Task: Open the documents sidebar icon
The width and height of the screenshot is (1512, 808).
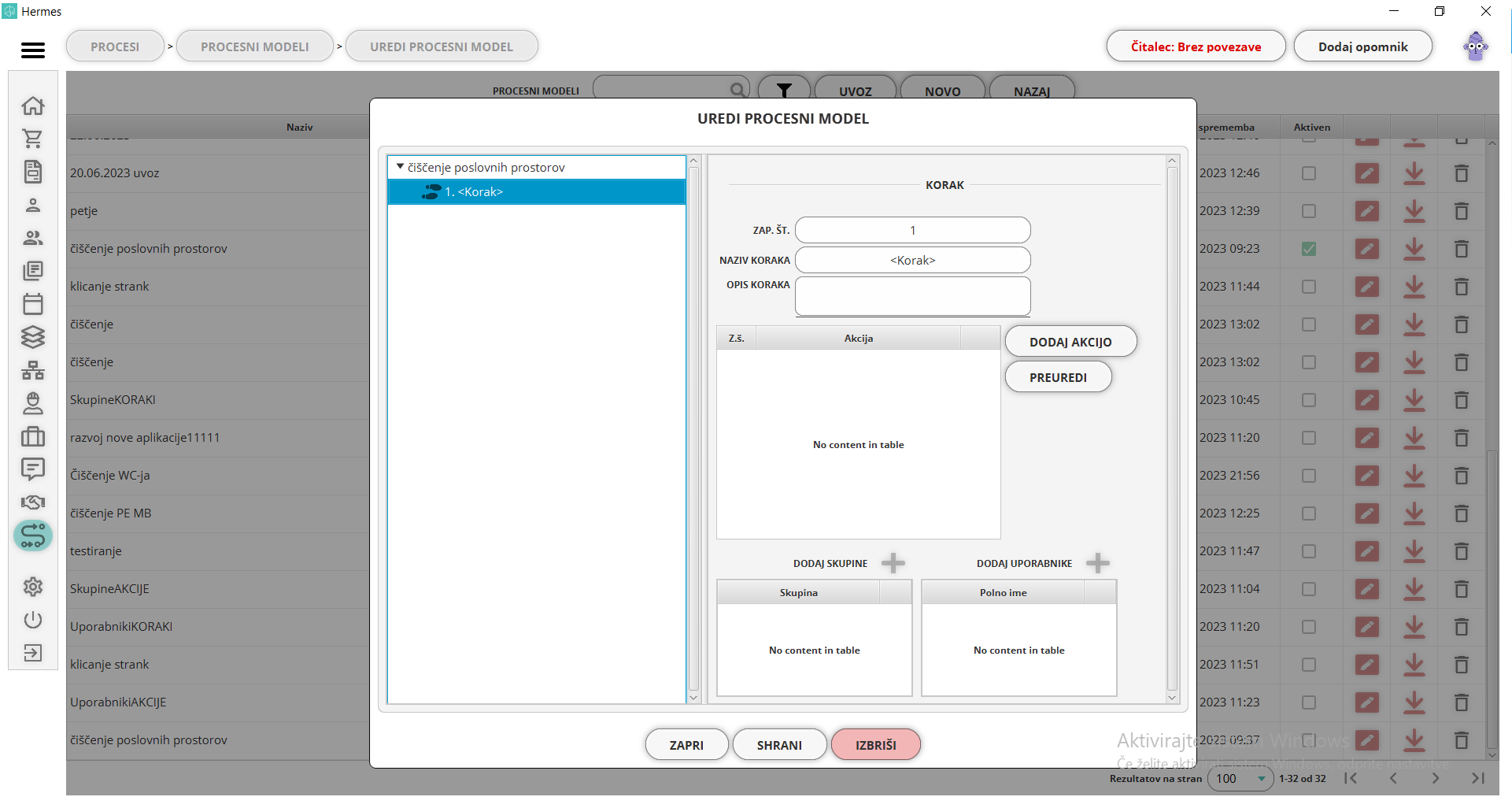Action: click(33, 172)
